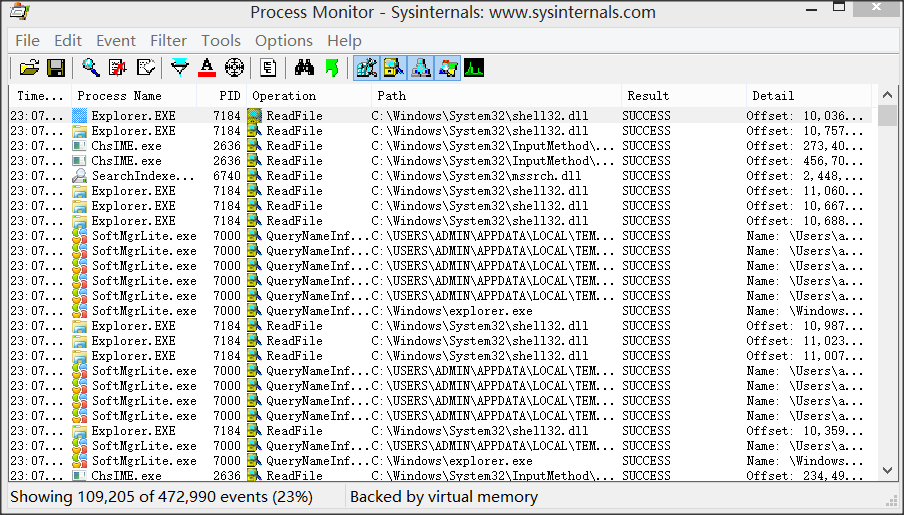Click the Offset: 10,036... detail cell
904x515 pixels.
coord(805,116)
